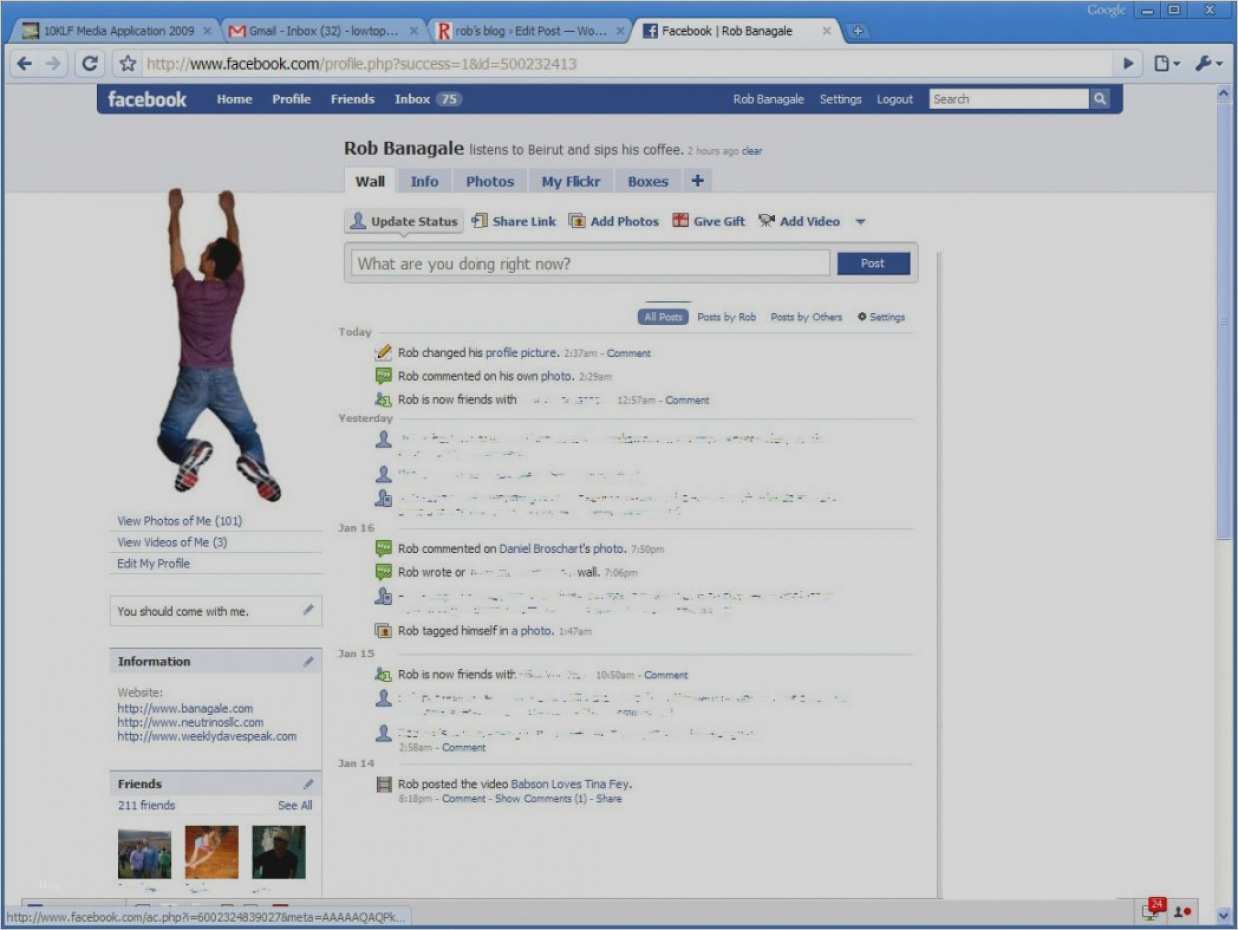Image resolution: width=1238 pixels, height=930 pixels.
Task: Open the wrench tools menu
Action: pos(1208,63)
